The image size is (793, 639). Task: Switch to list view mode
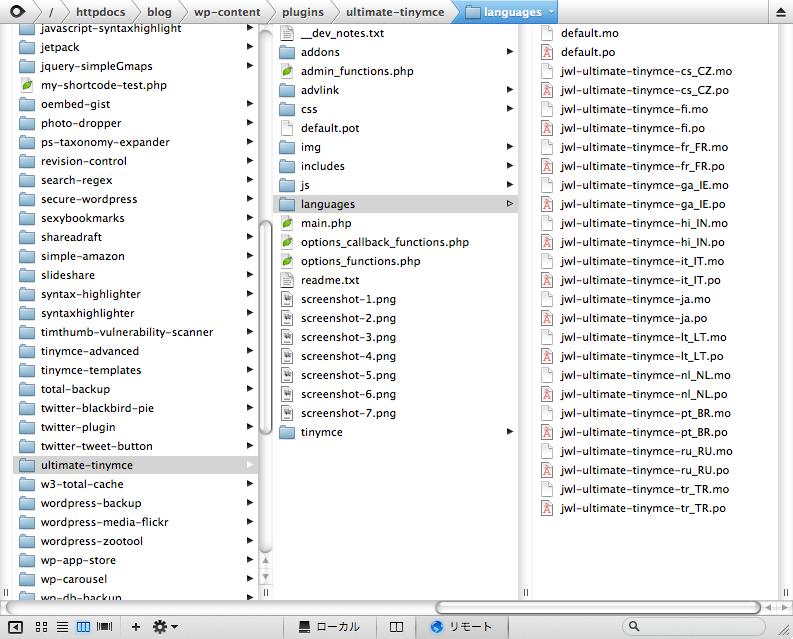click(x=62, y=627)
